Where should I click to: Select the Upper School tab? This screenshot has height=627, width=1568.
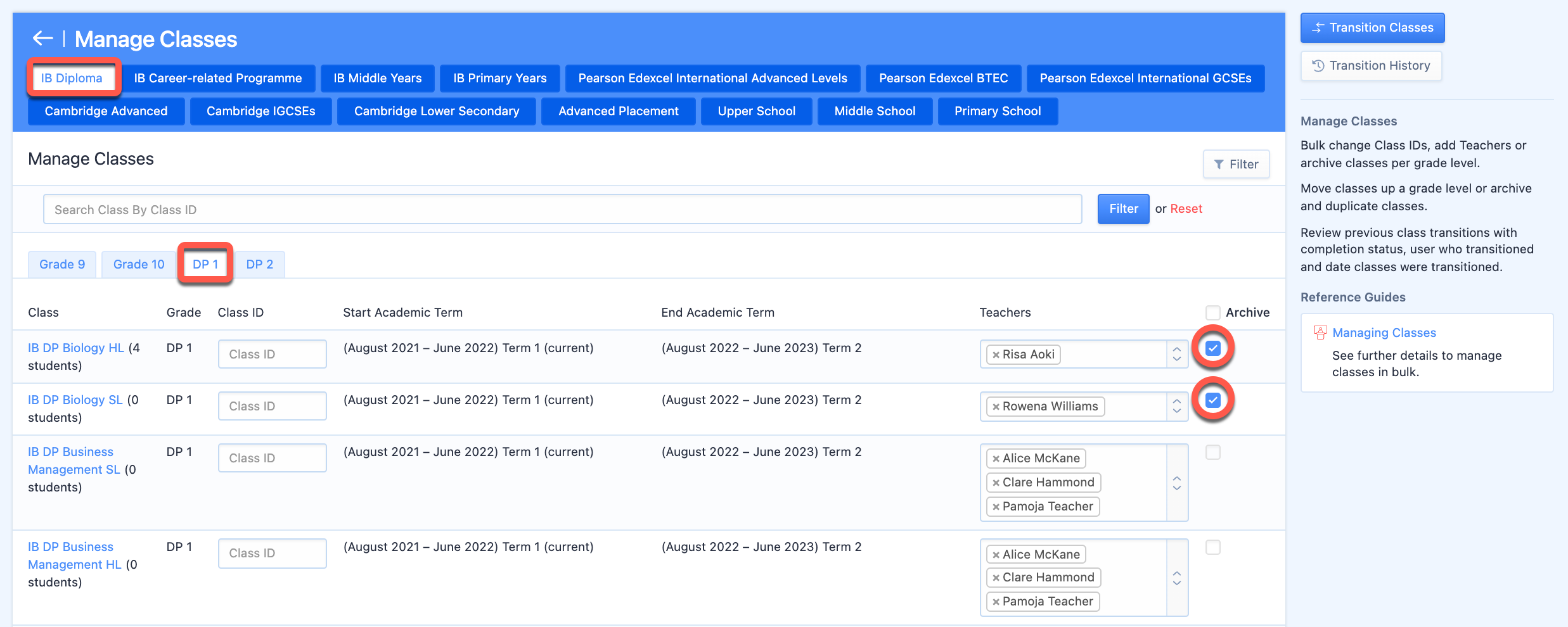(x=757, y=111)
